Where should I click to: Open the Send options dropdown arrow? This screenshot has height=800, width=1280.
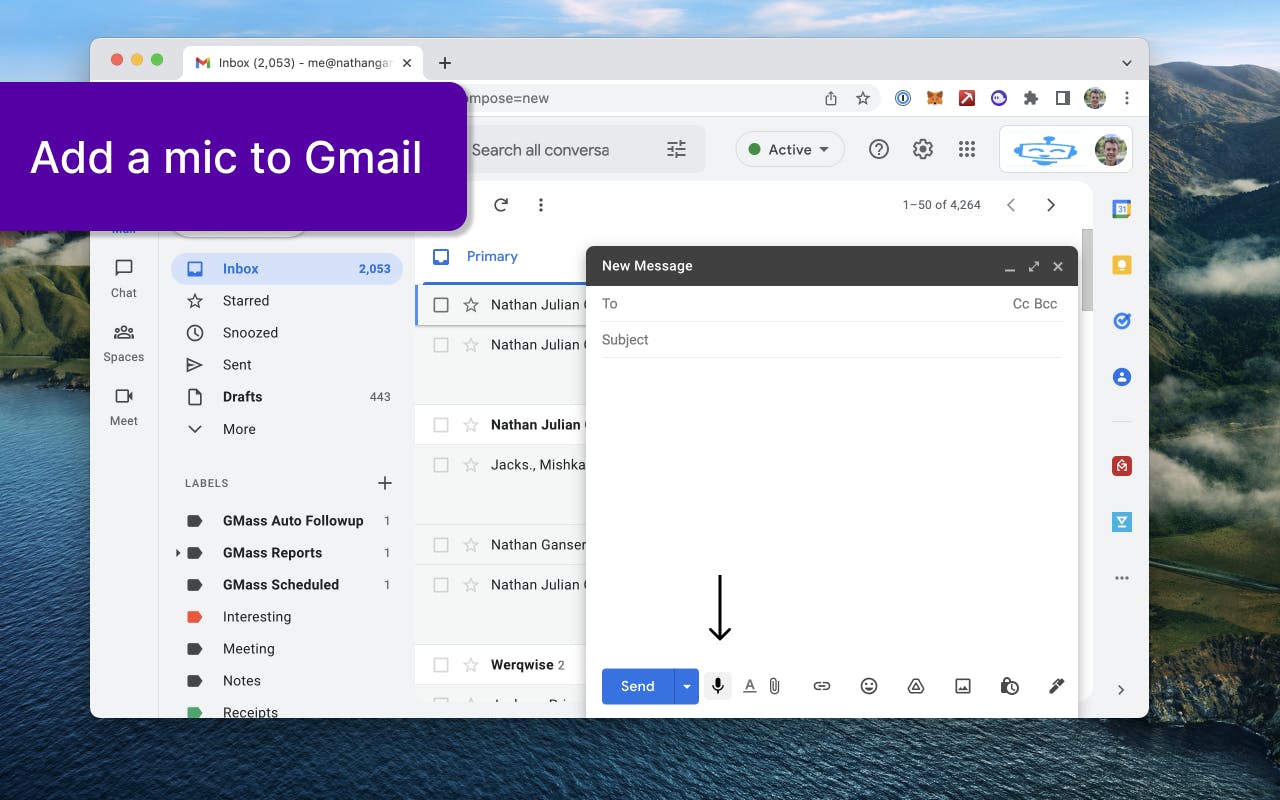[x=686, y=686]
